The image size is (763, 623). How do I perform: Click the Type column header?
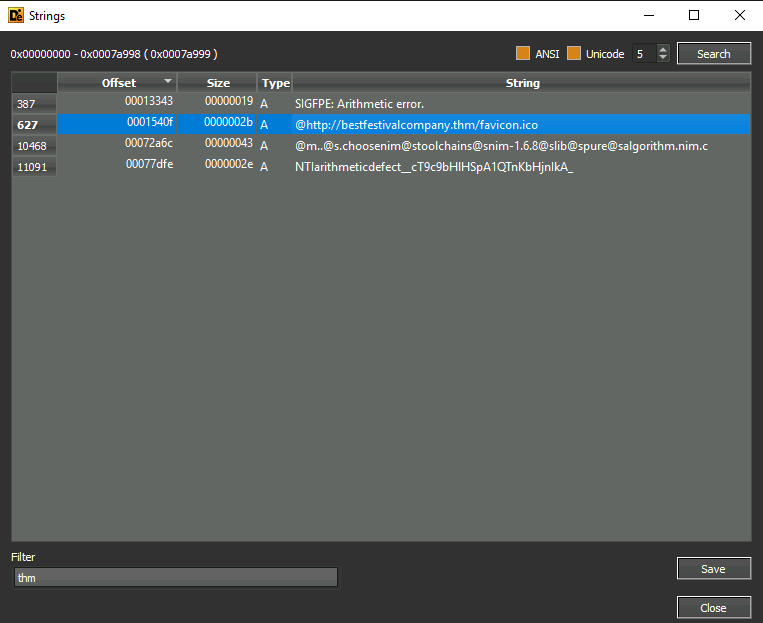pyautogui.click(x=275, y=83)
